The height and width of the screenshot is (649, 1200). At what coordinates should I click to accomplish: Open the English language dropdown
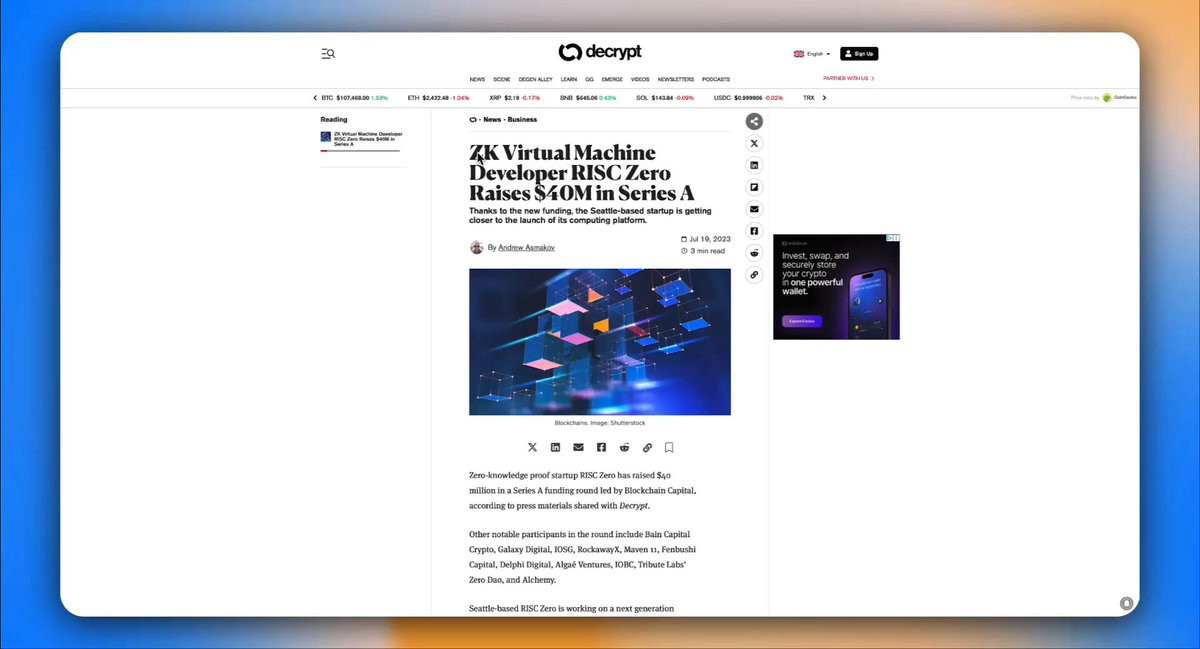click(x=812, y=54)
